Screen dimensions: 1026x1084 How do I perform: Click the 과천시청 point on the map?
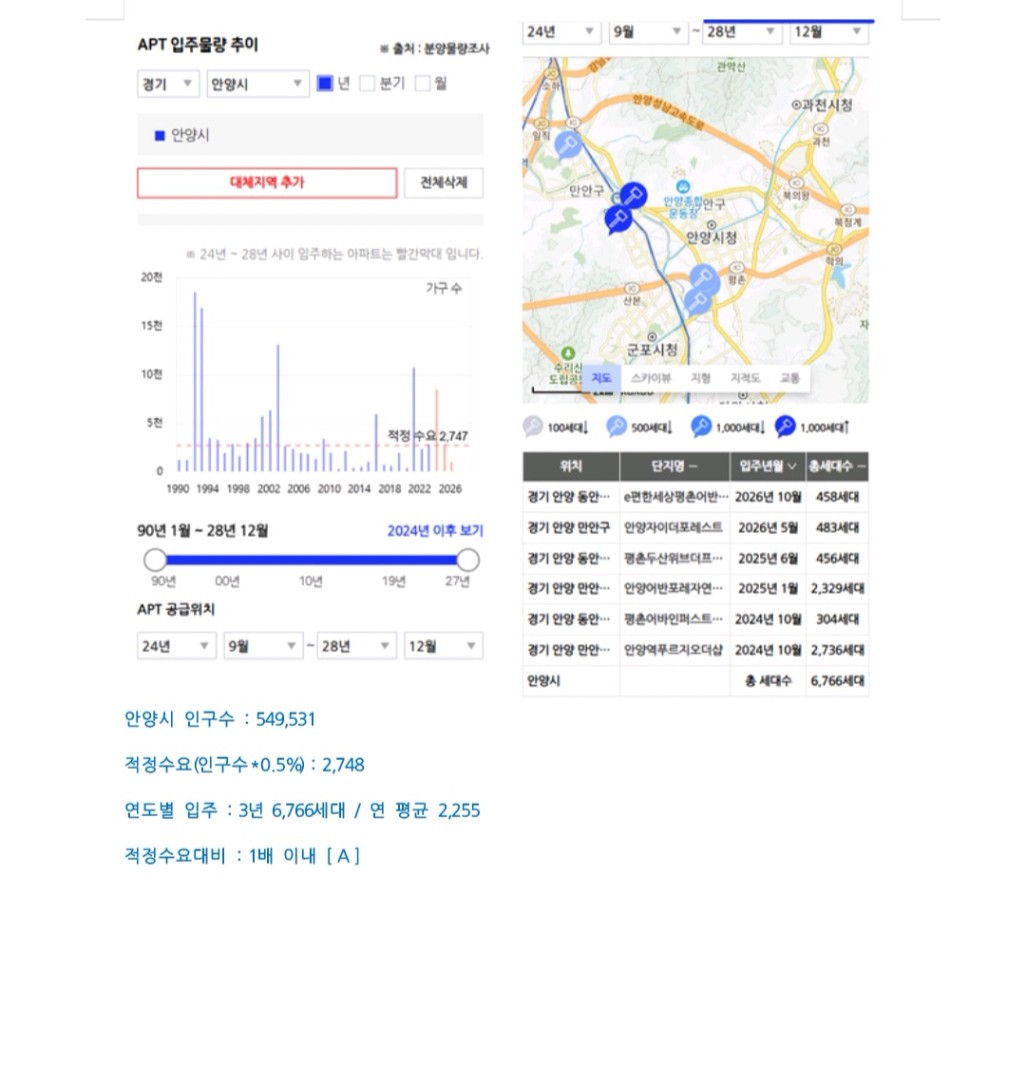point(796,105)
